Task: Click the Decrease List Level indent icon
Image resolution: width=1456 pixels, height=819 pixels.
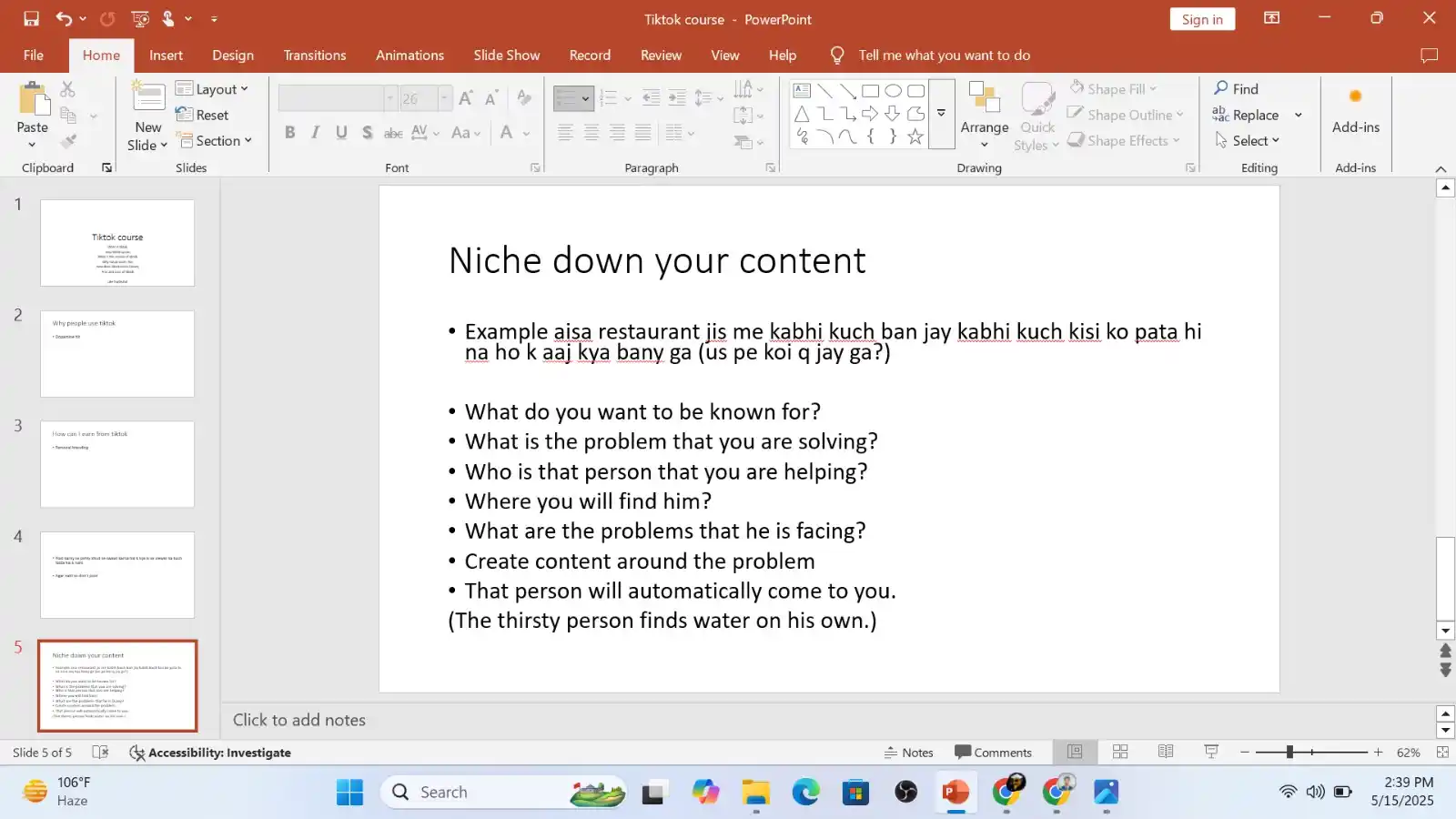Action: click(652, 98)
